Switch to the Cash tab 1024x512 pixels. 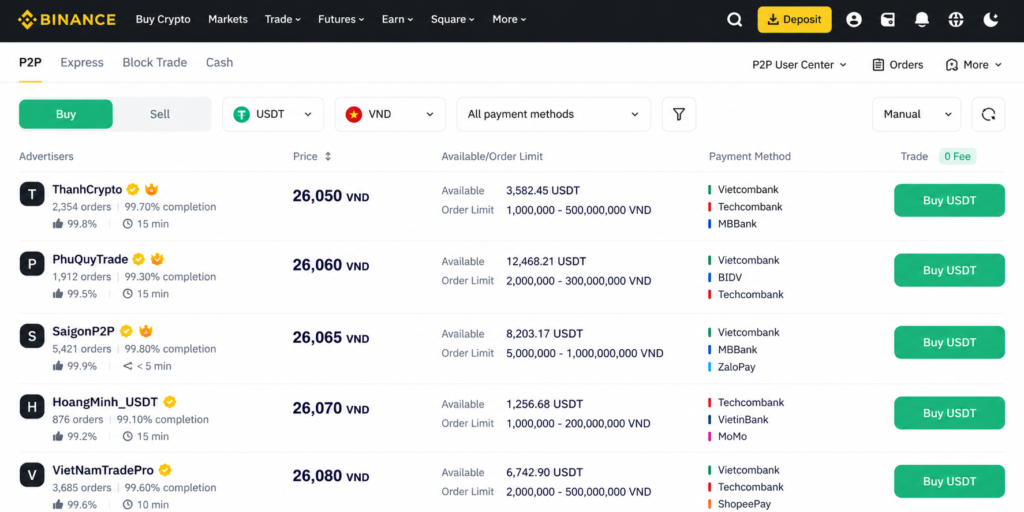coord(219,63)
